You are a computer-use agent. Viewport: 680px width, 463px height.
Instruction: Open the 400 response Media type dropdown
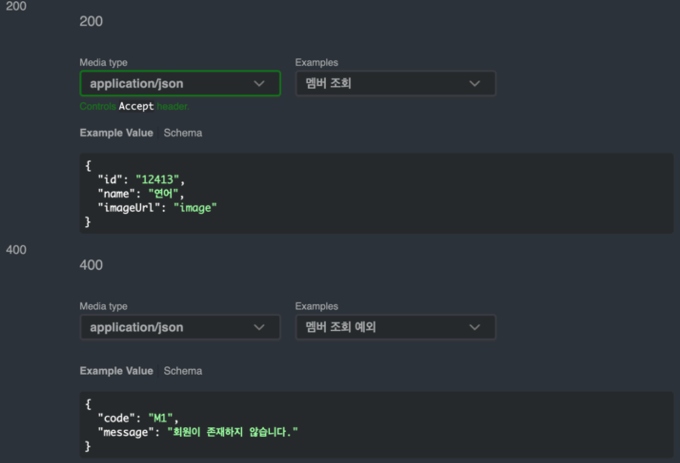(180, 327)
